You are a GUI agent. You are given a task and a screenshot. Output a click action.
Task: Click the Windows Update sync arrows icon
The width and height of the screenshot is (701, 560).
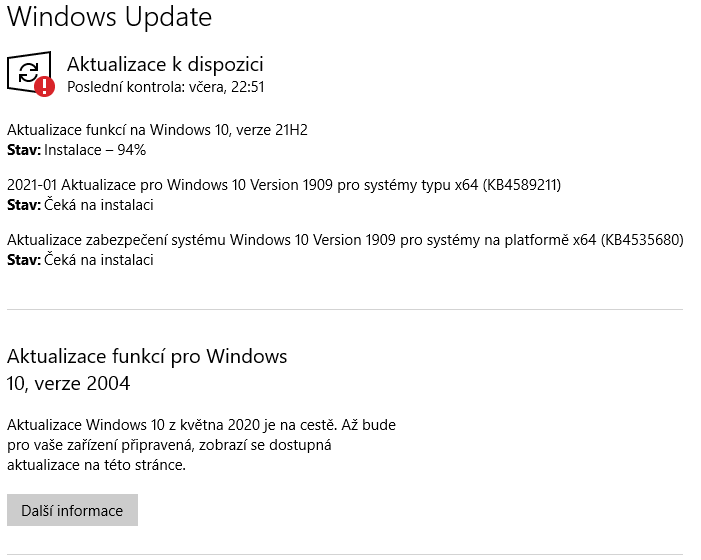29,70
